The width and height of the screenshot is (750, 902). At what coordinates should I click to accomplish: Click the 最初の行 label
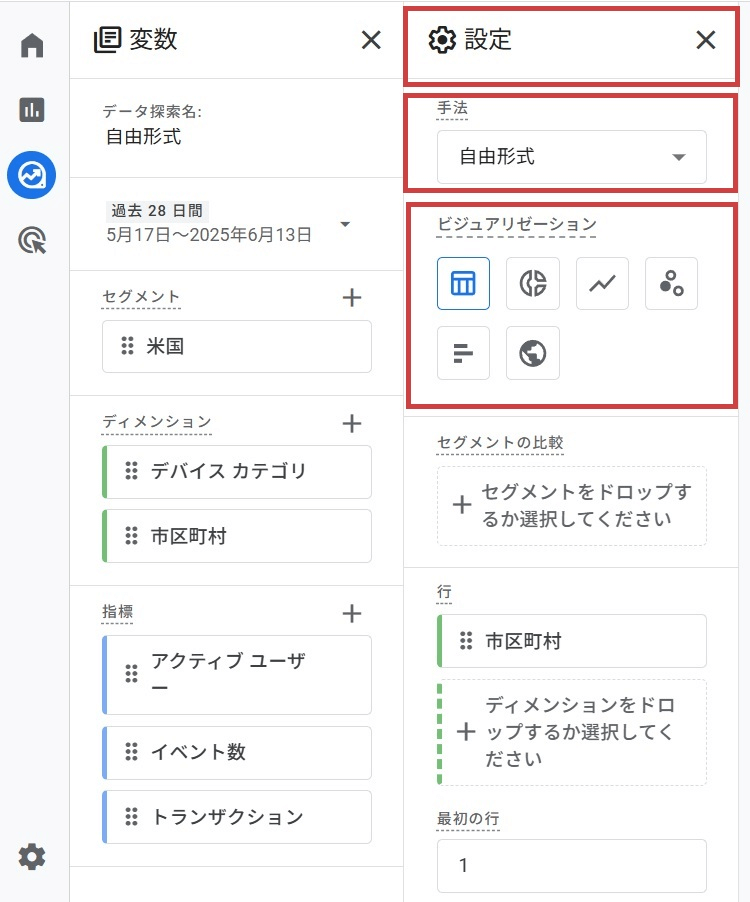pyautogui.click(x=468, y=818)
